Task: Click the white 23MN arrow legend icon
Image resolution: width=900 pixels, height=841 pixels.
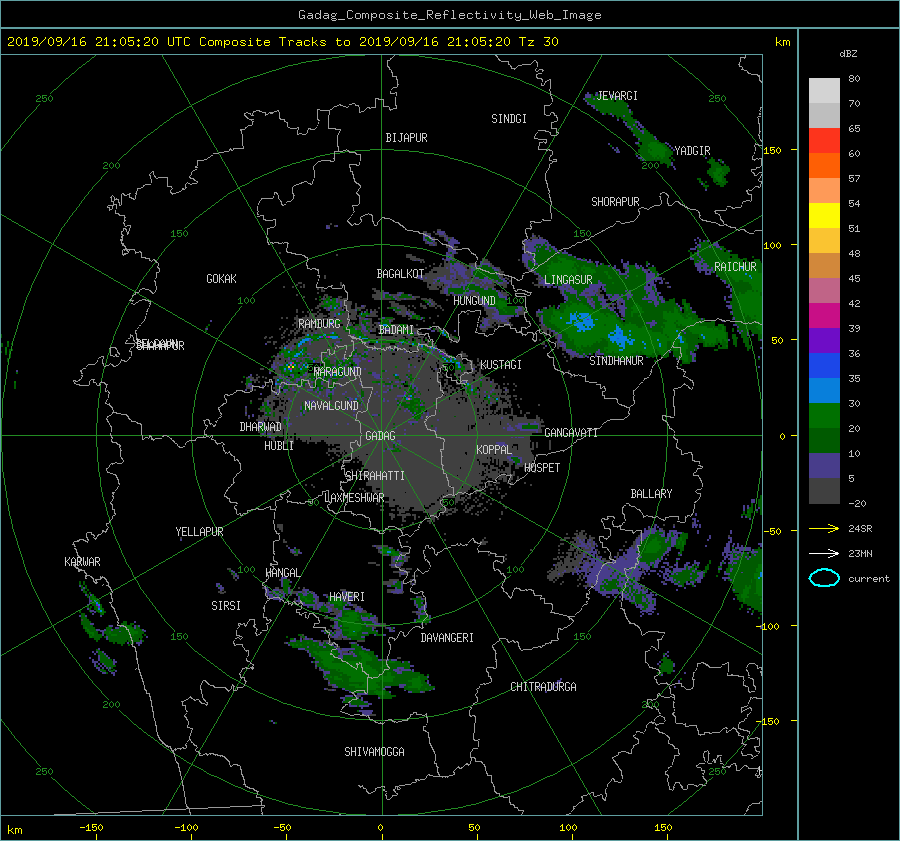Action: (x=824, y=553)
